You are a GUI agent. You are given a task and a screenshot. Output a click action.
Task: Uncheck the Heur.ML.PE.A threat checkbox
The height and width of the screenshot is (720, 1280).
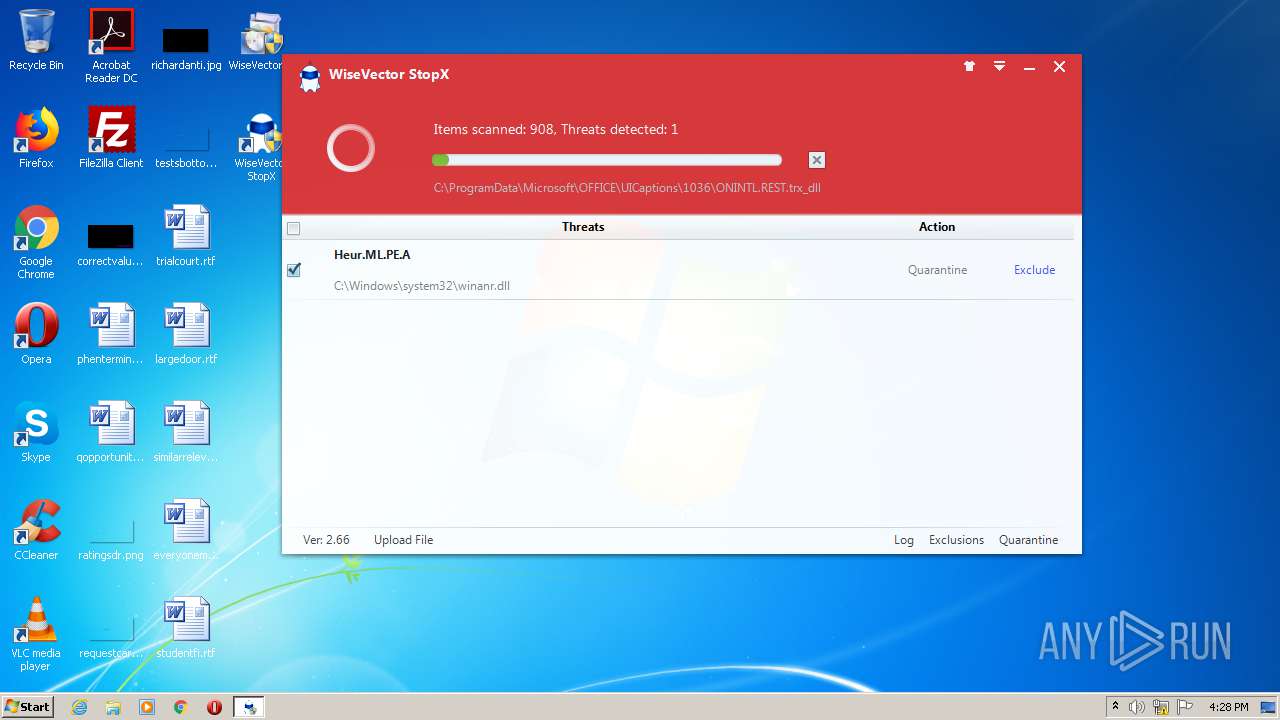pos(294,270)
